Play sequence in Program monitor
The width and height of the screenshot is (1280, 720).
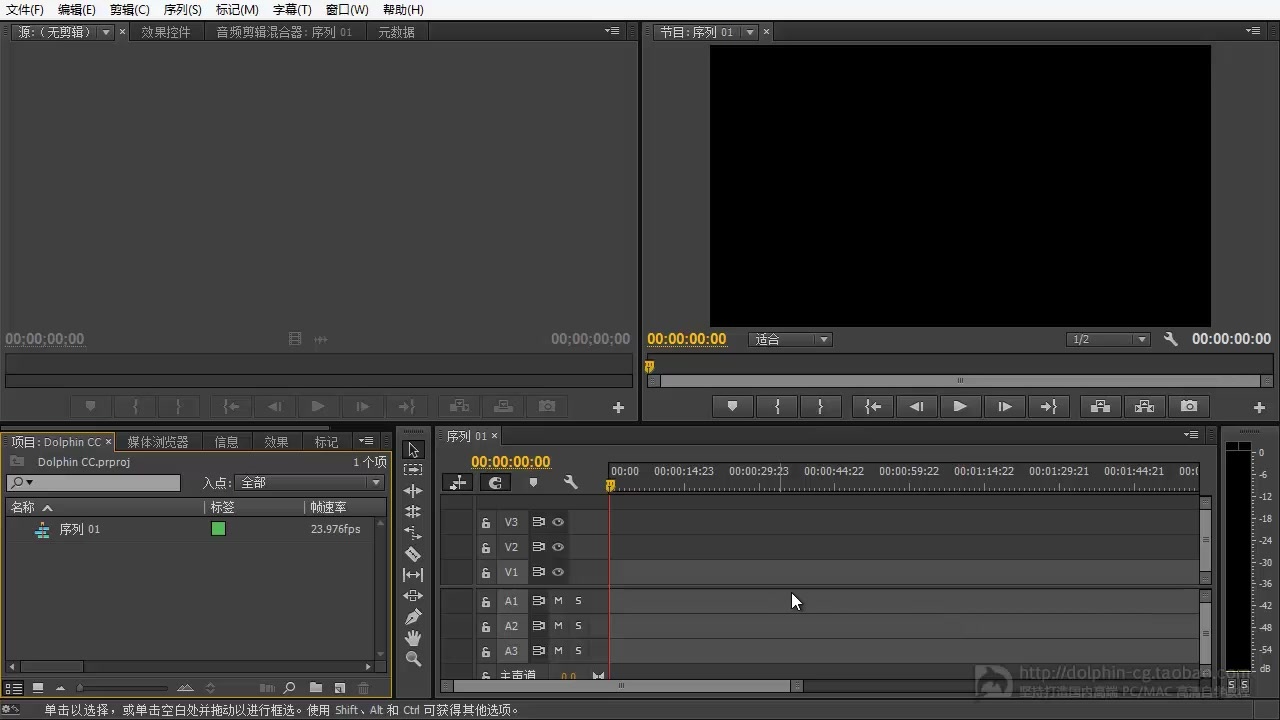point(960,407)
